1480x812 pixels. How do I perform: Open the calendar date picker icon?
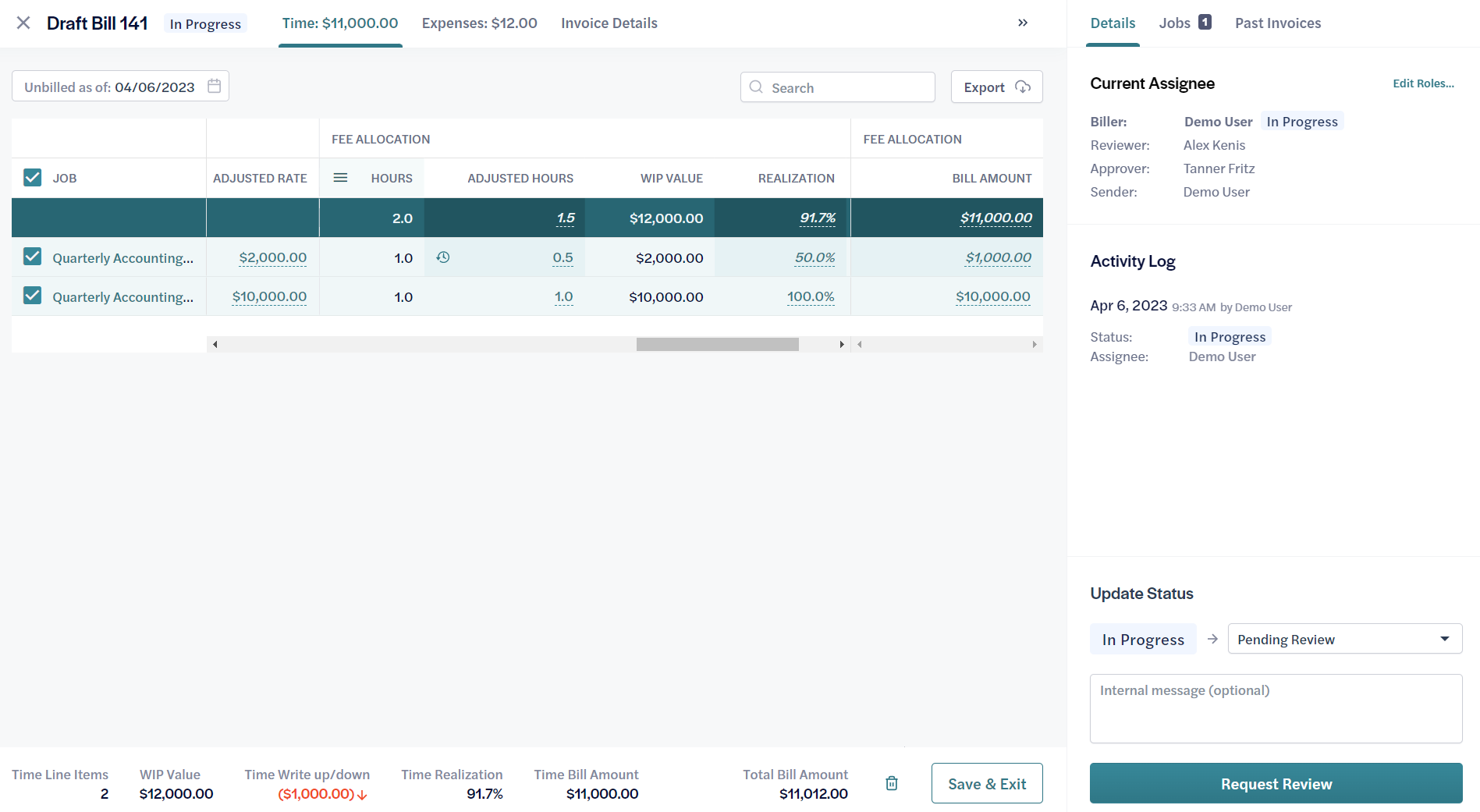(215, 86)
